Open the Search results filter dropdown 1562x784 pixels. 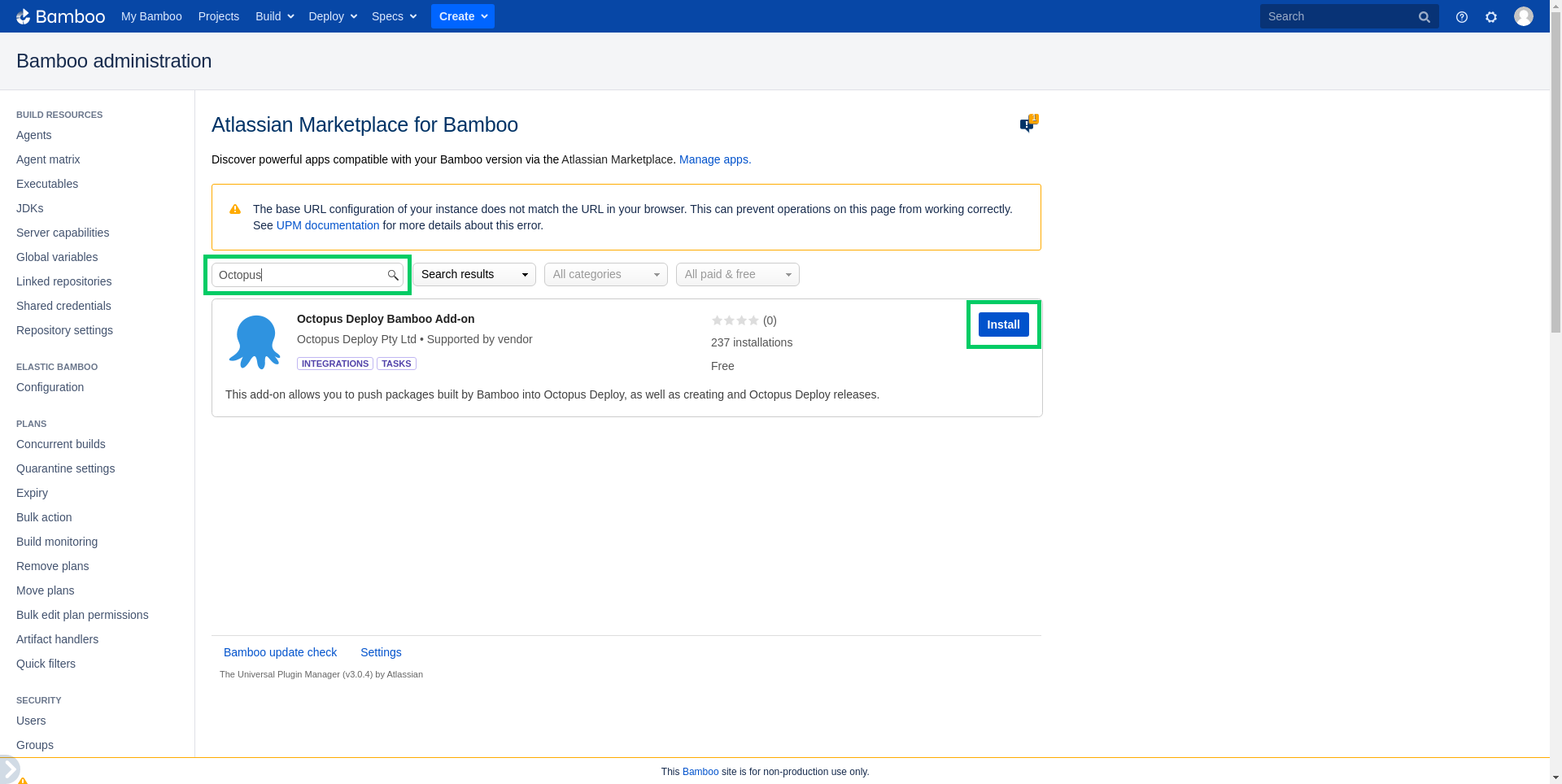[474, 274]
